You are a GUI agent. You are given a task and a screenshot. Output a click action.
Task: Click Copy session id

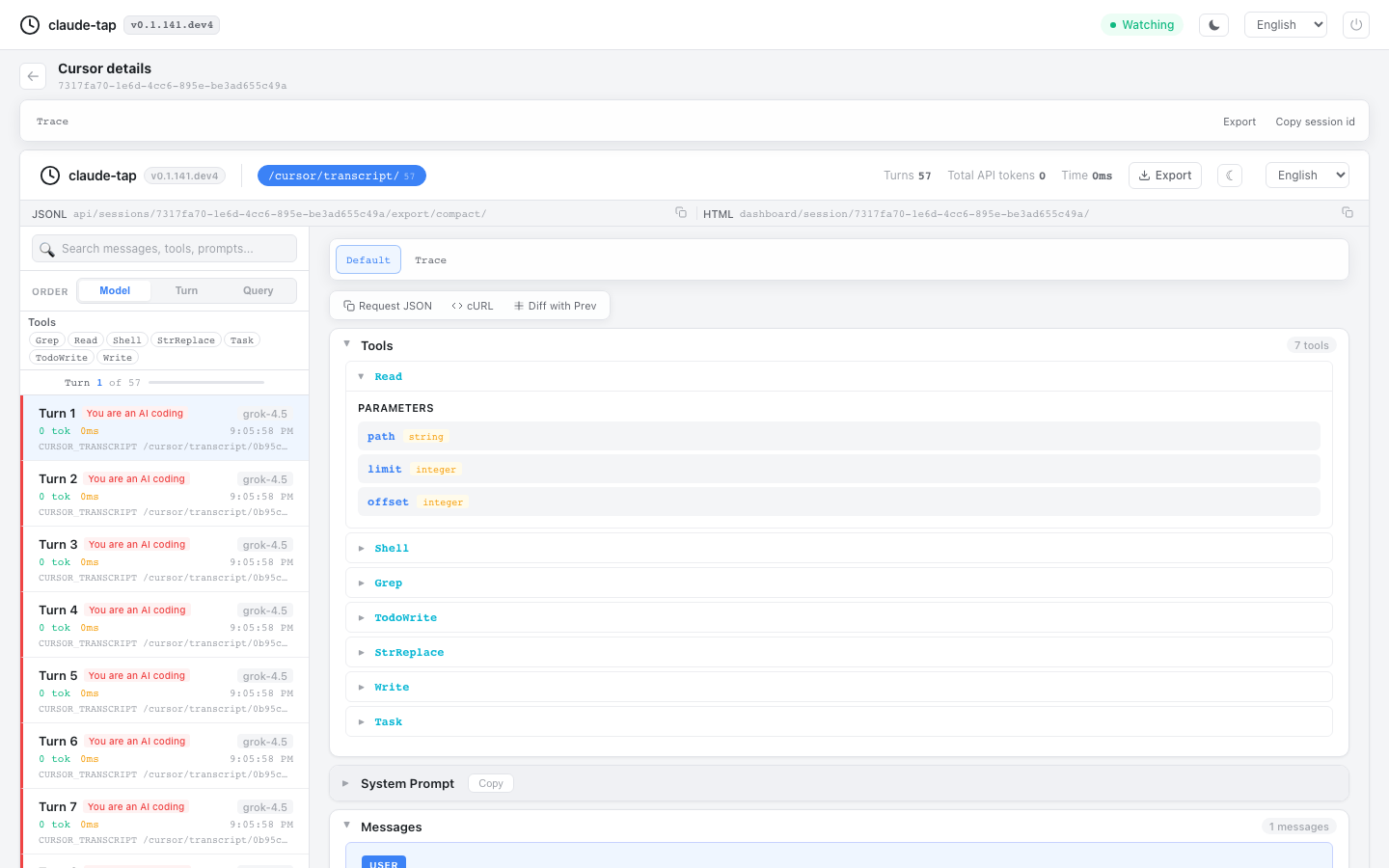1315,122
